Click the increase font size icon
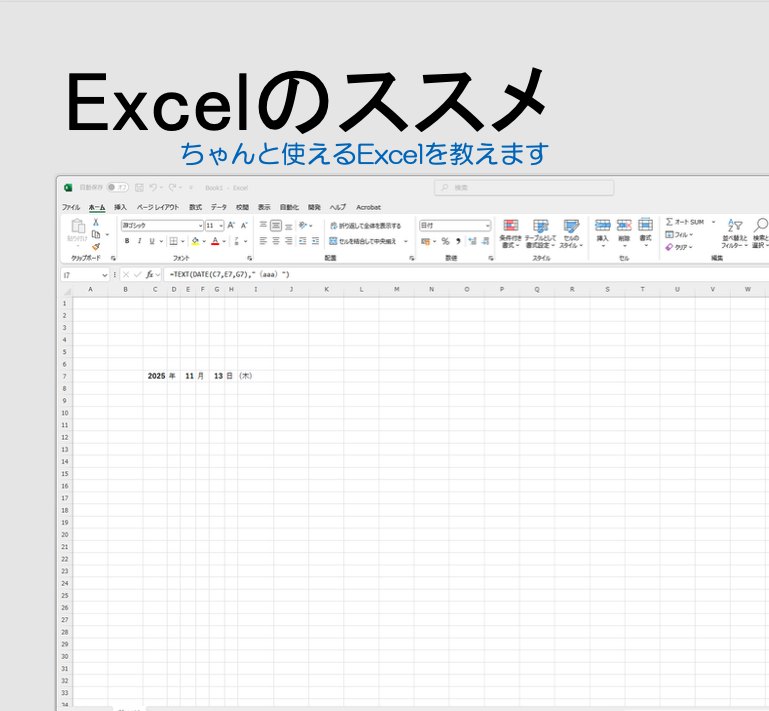Screen dimensions: 769x711 [x=231, y=226]
